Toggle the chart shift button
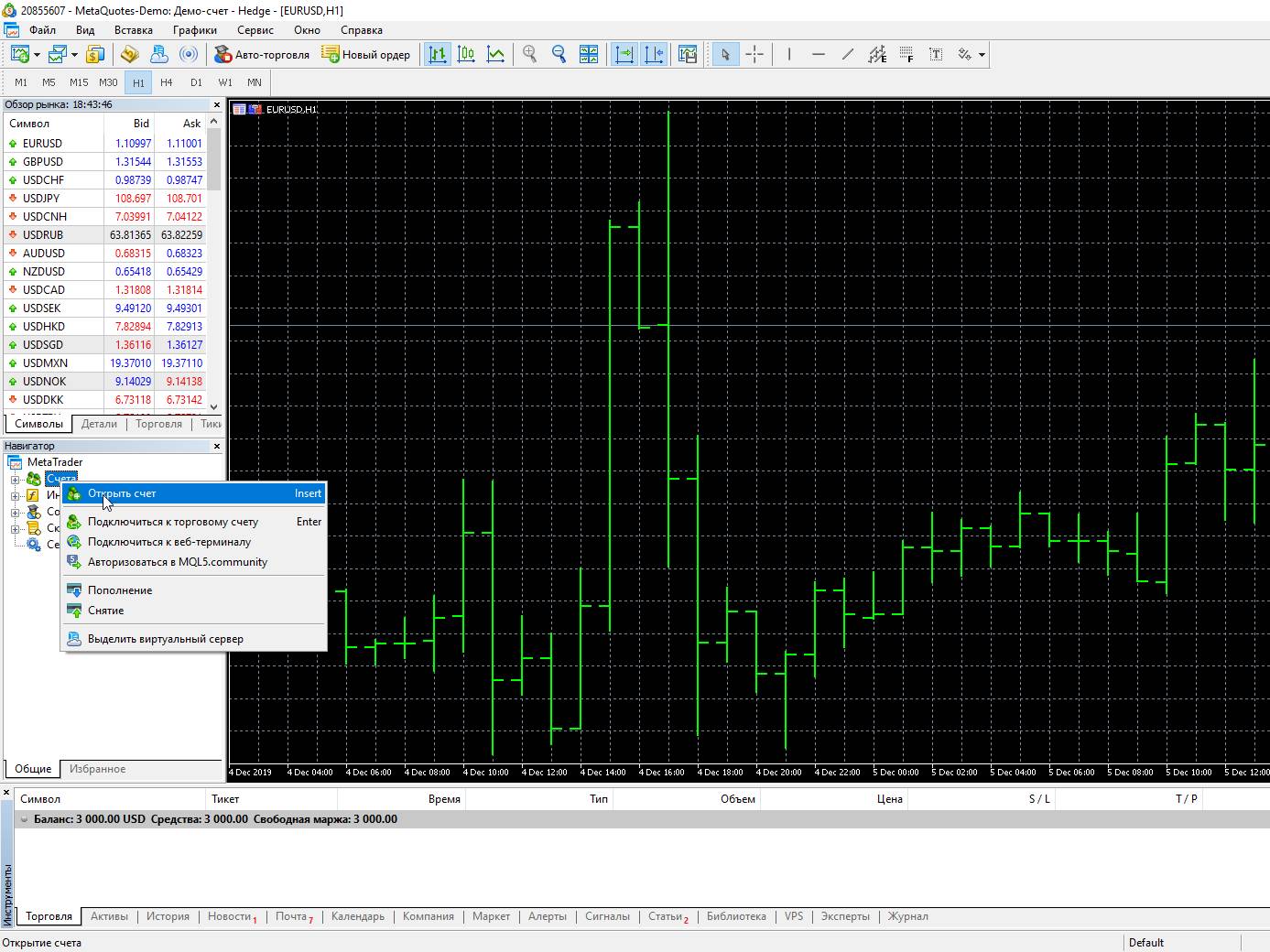1270x952 pixels. (654, 55)
